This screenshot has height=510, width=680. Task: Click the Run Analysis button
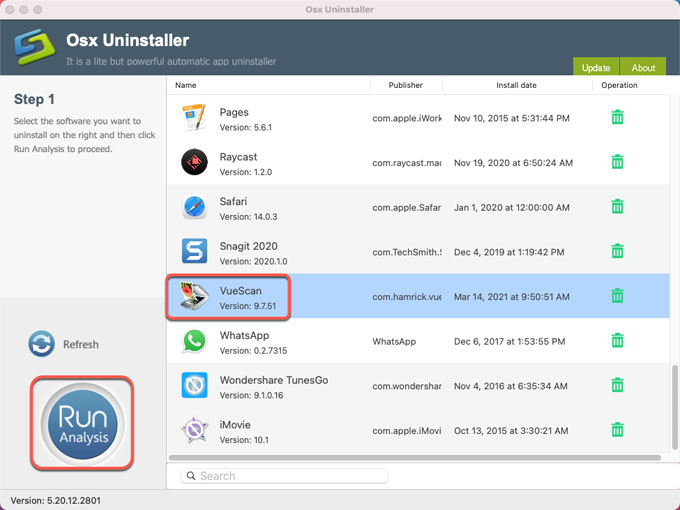click(x=82, y=424)
